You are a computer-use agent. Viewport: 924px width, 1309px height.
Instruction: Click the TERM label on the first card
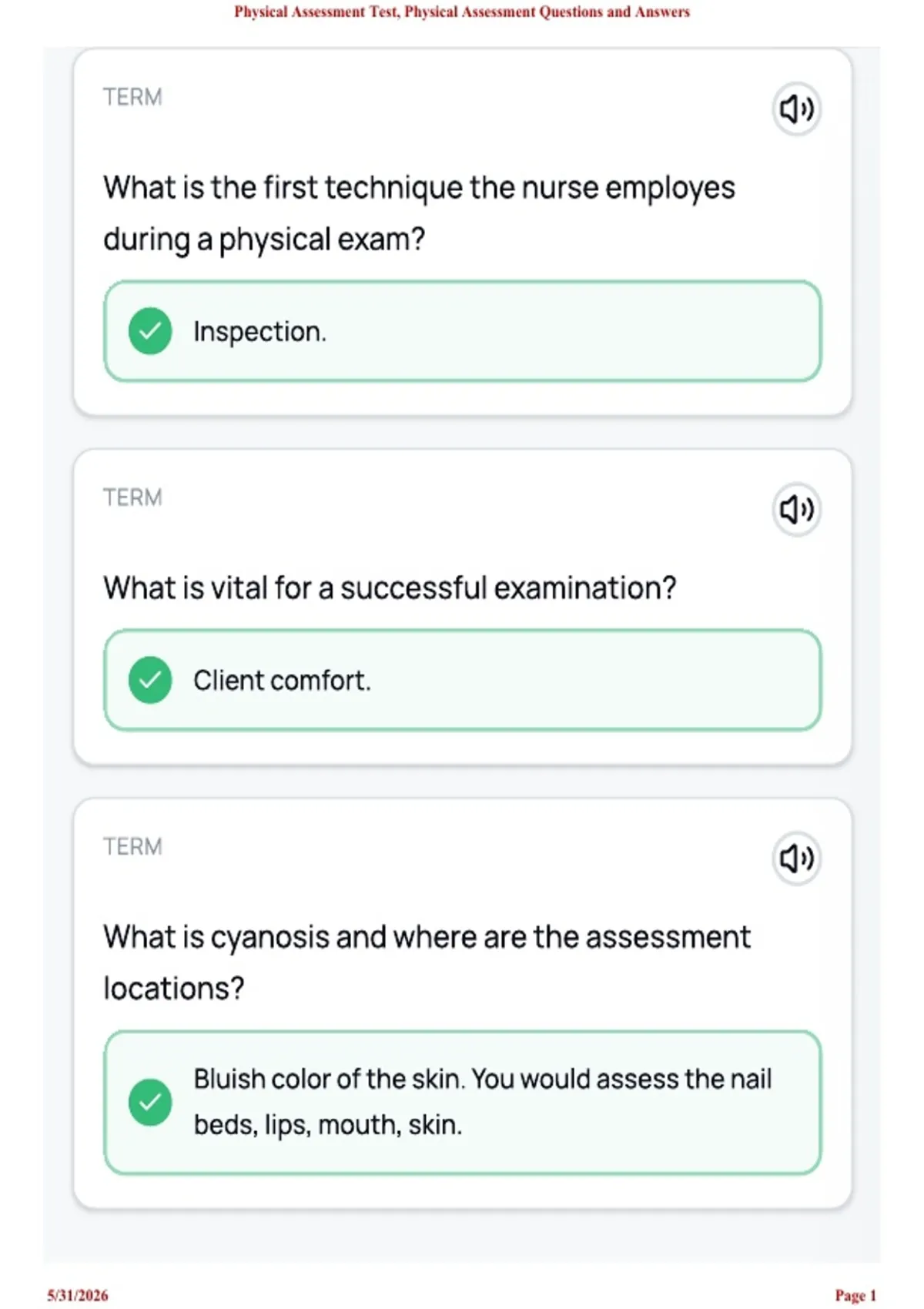click(x=132, y=97)
